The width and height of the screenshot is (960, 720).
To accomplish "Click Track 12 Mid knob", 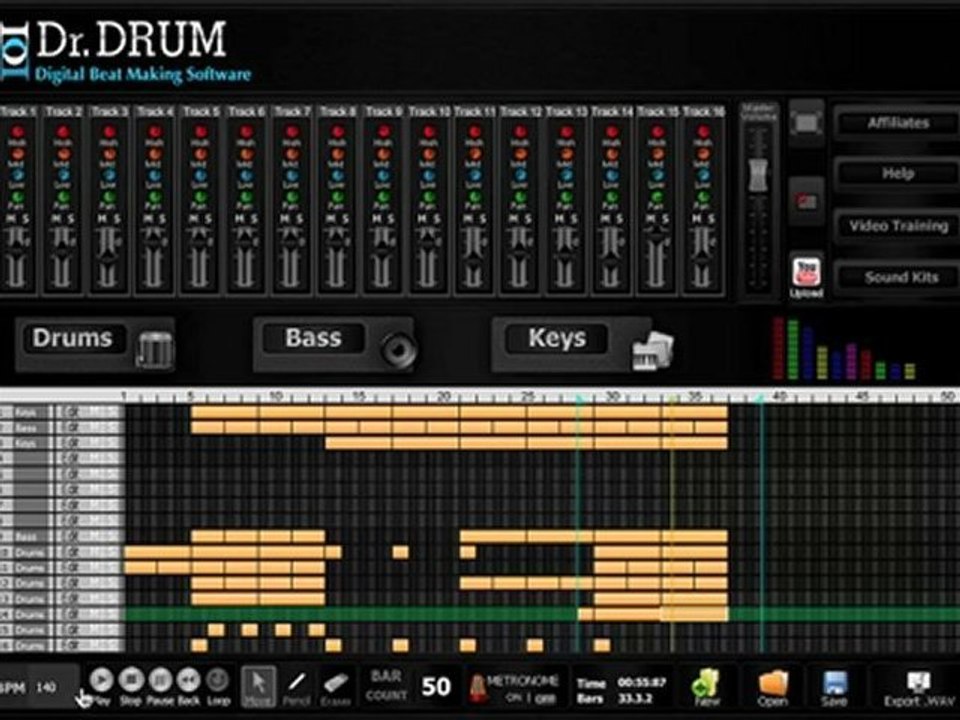I will (x=520, y=154).
